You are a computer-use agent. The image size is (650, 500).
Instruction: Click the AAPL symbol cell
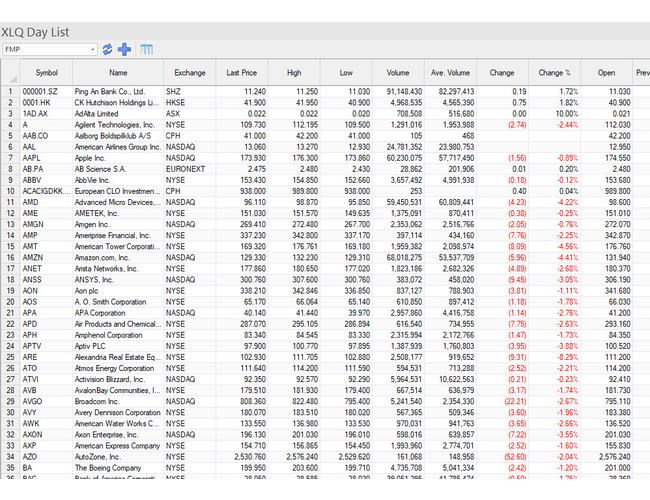click(46, 158)
